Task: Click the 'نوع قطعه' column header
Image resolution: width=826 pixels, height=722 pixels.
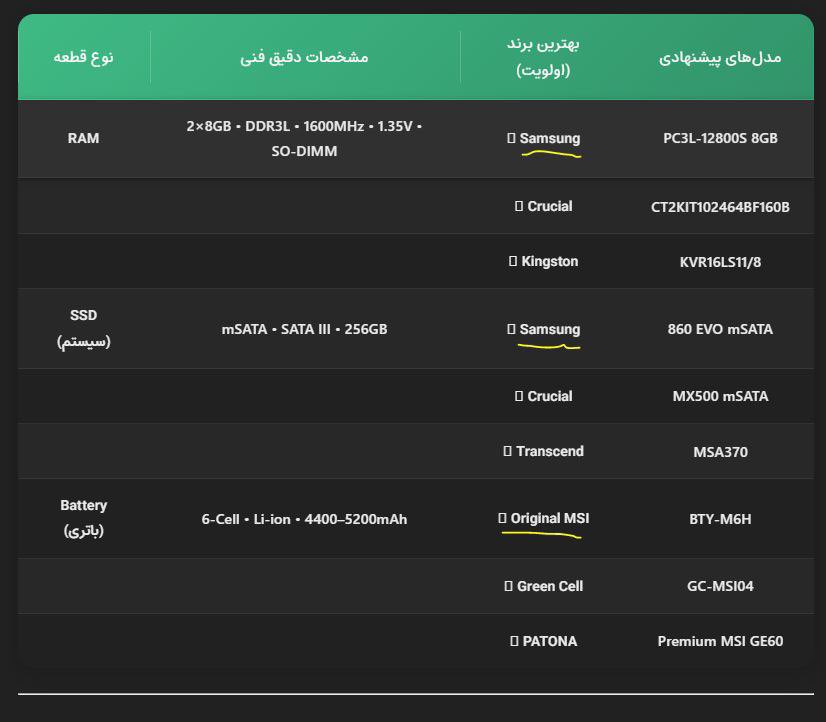Action: [x=83, y=57]
